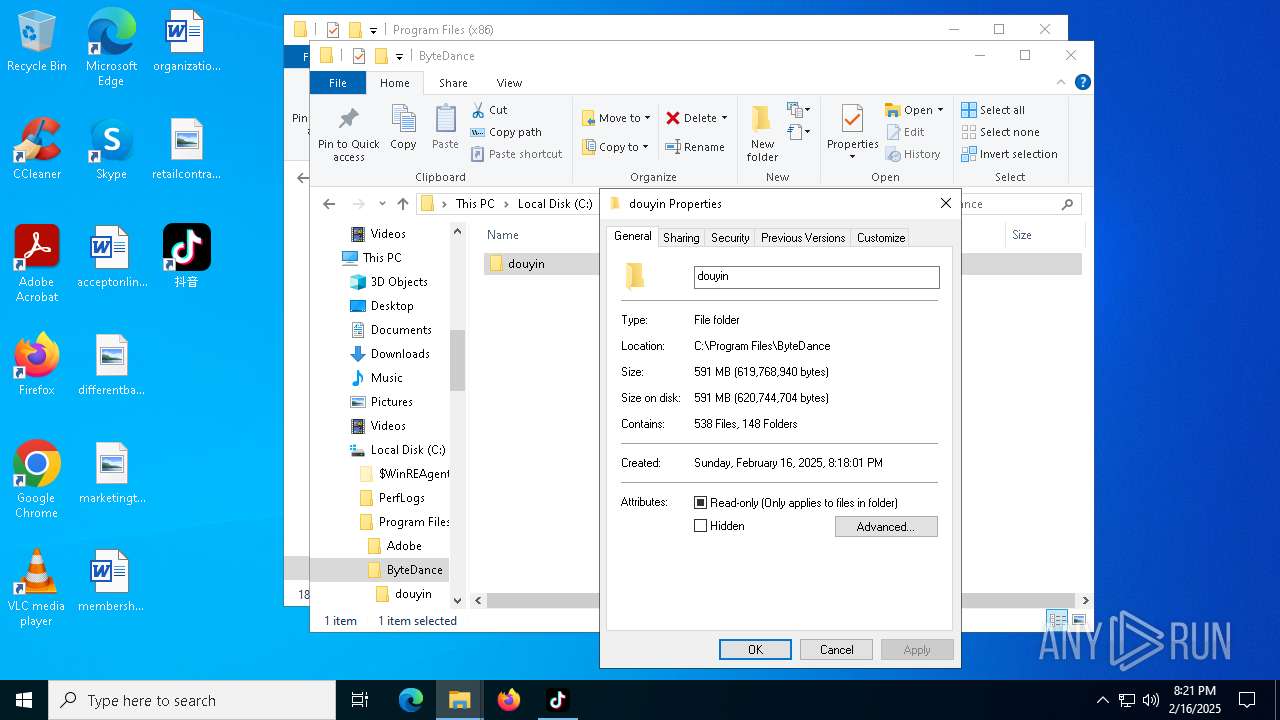Open VLC media player shortcut
1280x720 pixels.
(37, 587)
